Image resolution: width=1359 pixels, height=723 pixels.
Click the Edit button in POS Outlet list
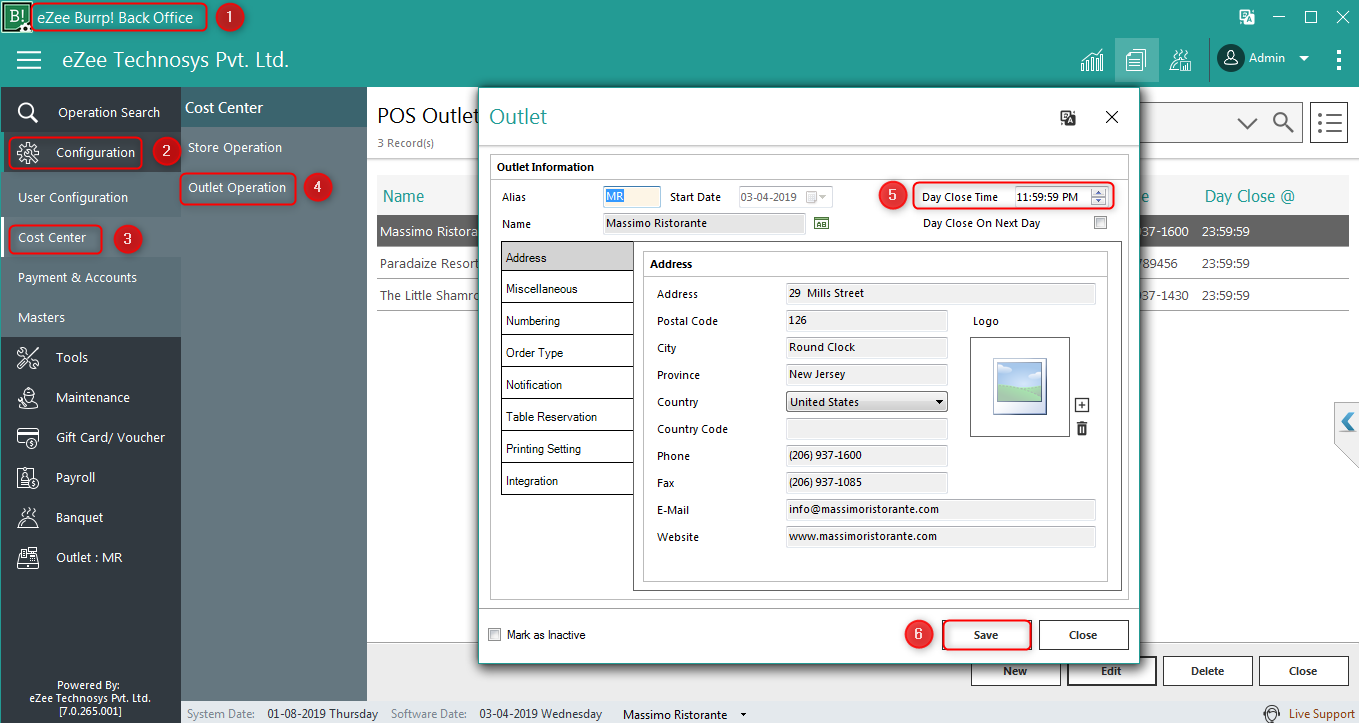coord(1111,671)
